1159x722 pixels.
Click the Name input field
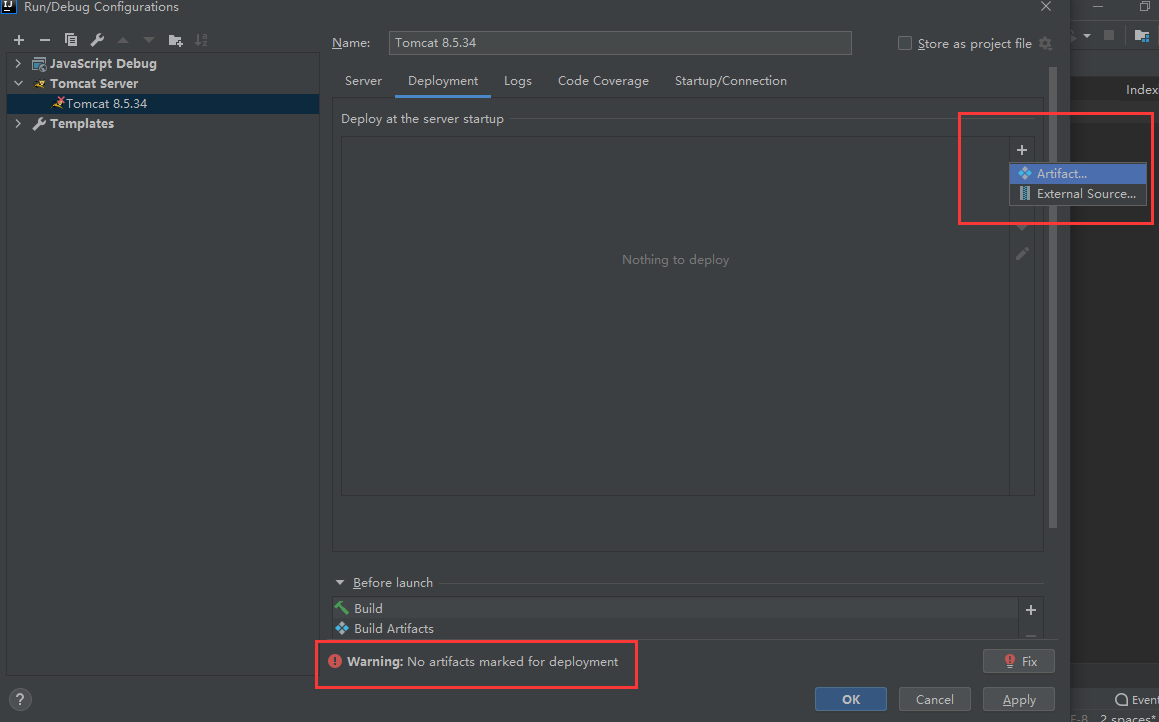[620, 43]
